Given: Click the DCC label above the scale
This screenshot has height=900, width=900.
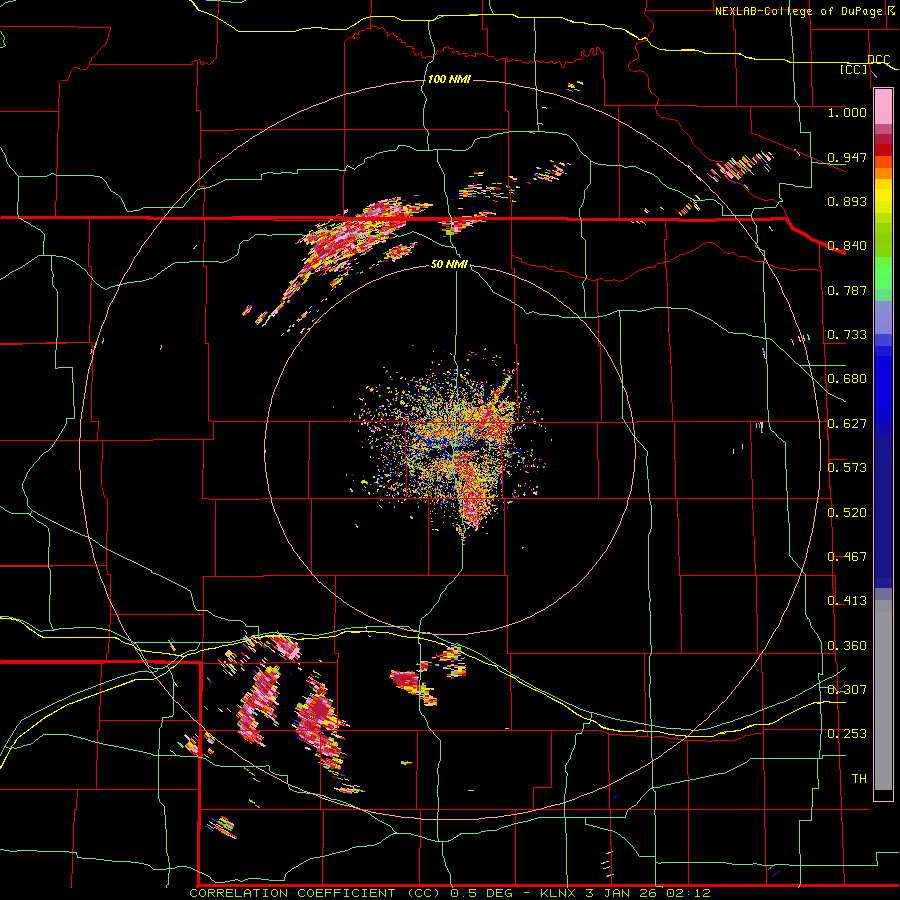Looking at the screenshot, I should click(x=879, y=60).
